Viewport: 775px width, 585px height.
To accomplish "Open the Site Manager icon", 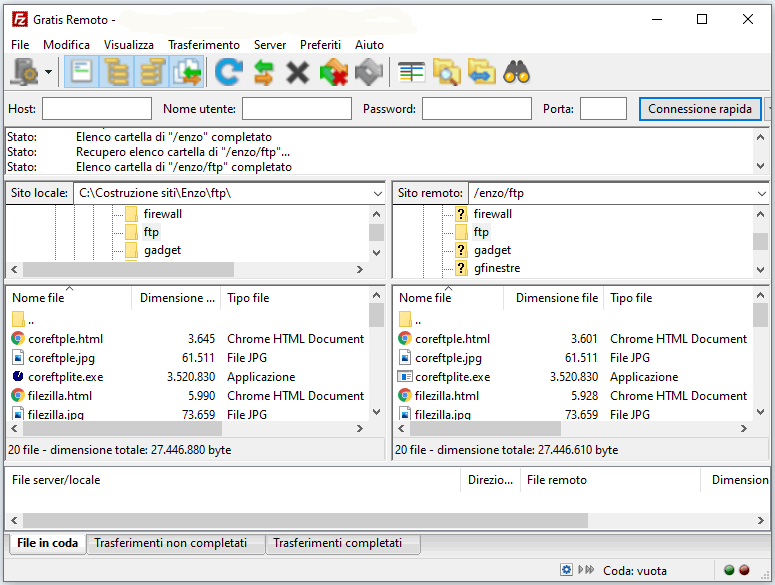I will (25, 72).
